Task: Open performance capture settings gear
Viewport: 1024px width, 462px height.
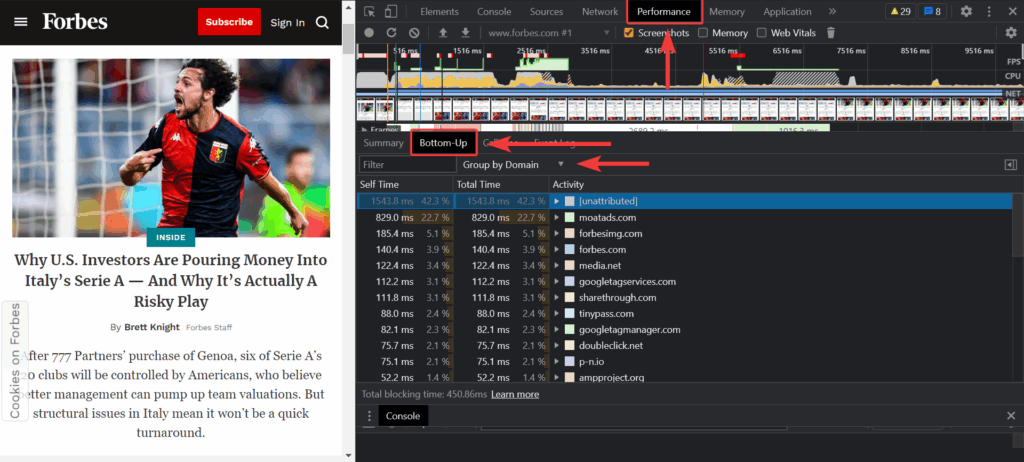Action: coord(1010,33)
